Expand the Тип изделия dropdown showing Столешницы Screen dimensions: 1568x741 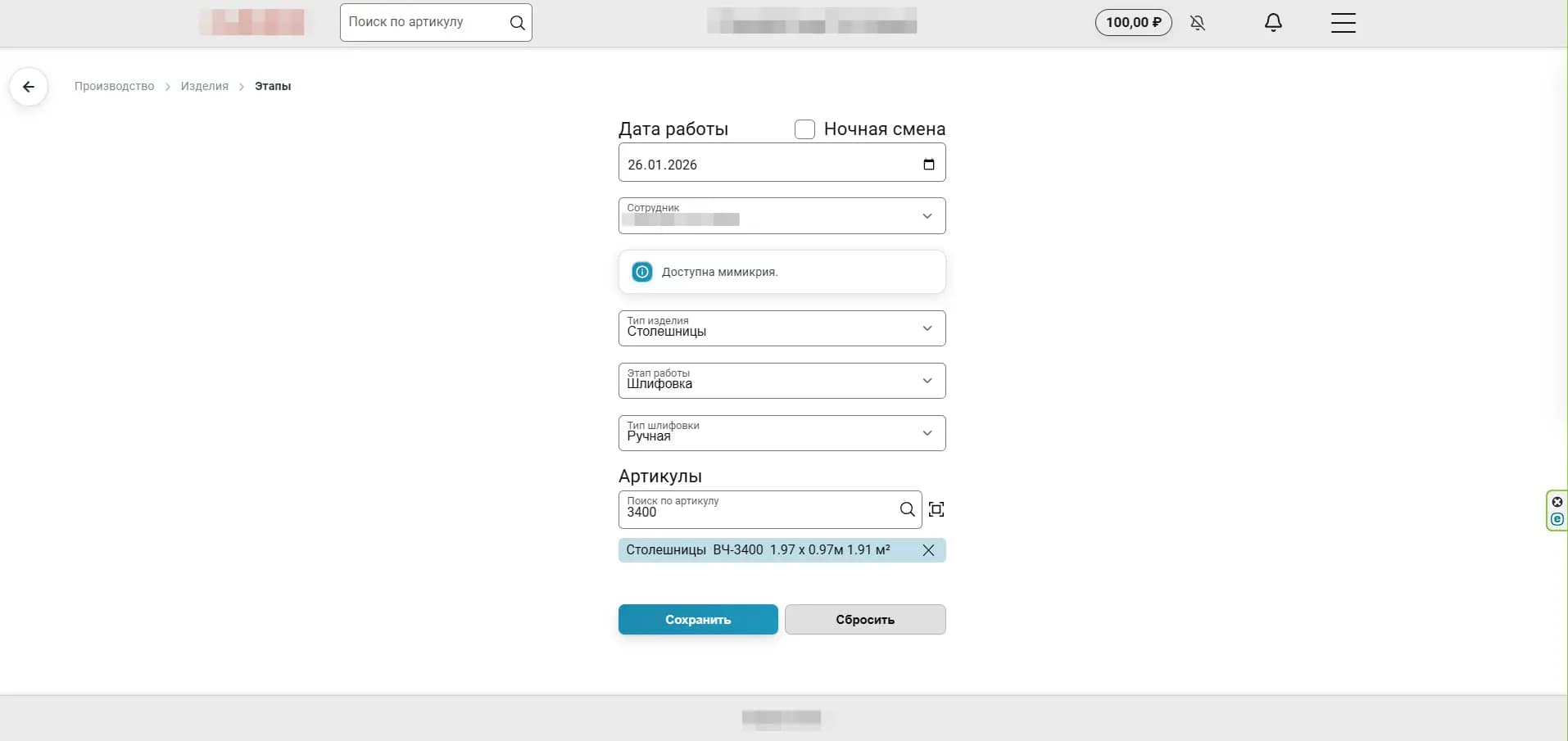coord(927,328)
